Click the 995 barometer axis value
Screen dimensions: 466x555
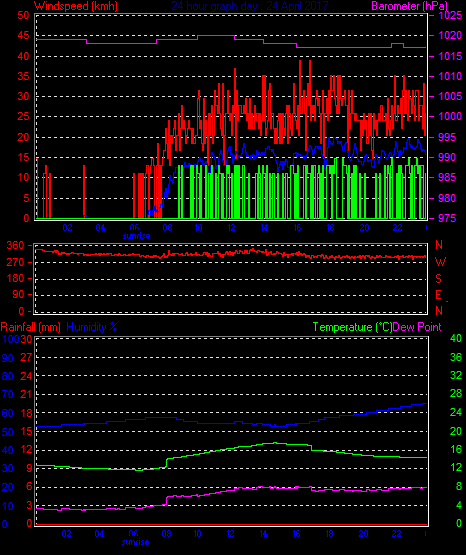pyautogui.click(x=447, y=137)
